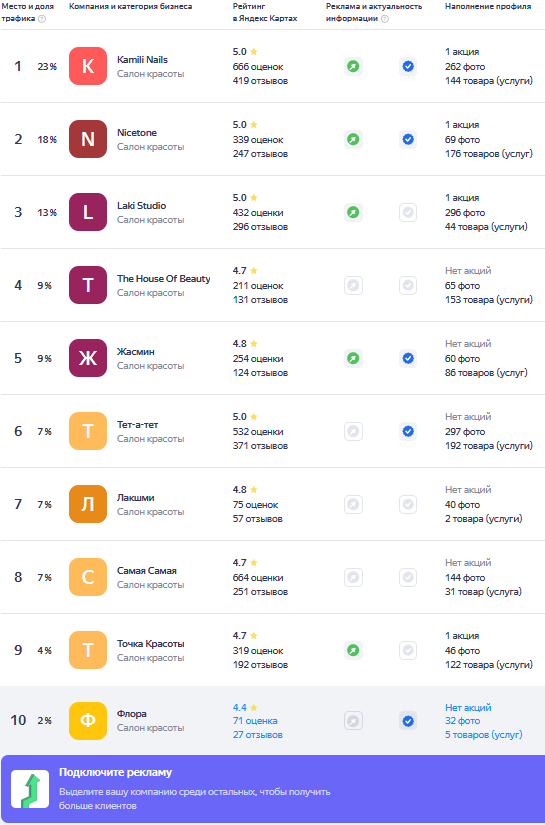Image resolution: width=545 pixels, height=825 pixels.
Task: Click the red 'K' logo of Kamili Nails
Action: [88, 66]
